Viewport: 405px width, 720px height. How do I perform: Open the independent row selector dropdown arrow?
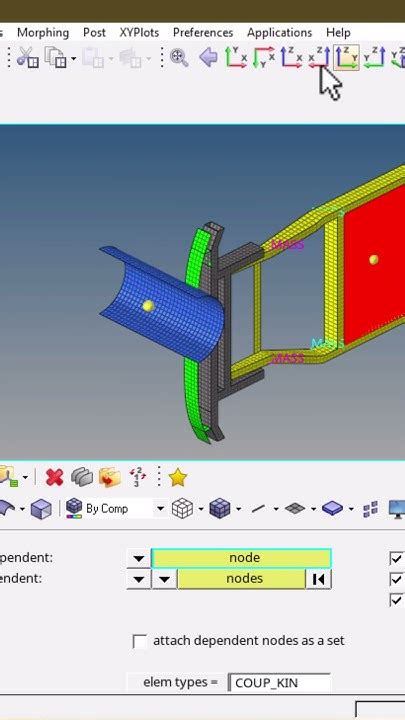138,558
